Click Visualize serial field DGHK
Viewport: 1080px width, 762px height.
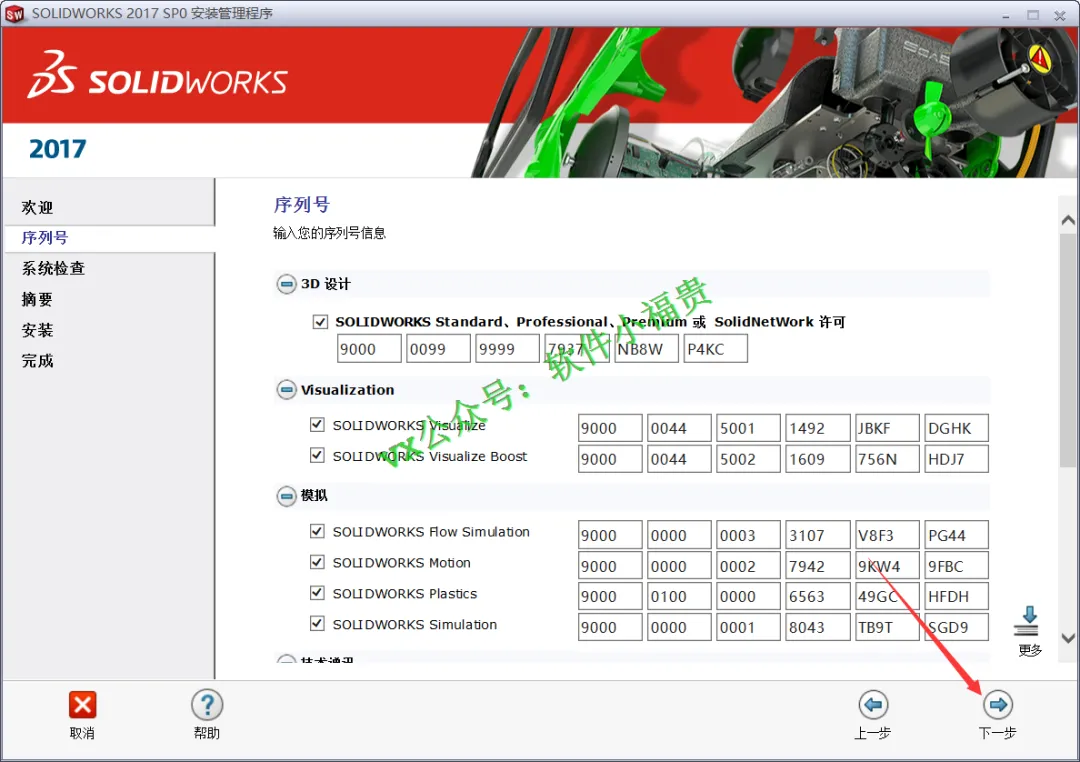957,428
